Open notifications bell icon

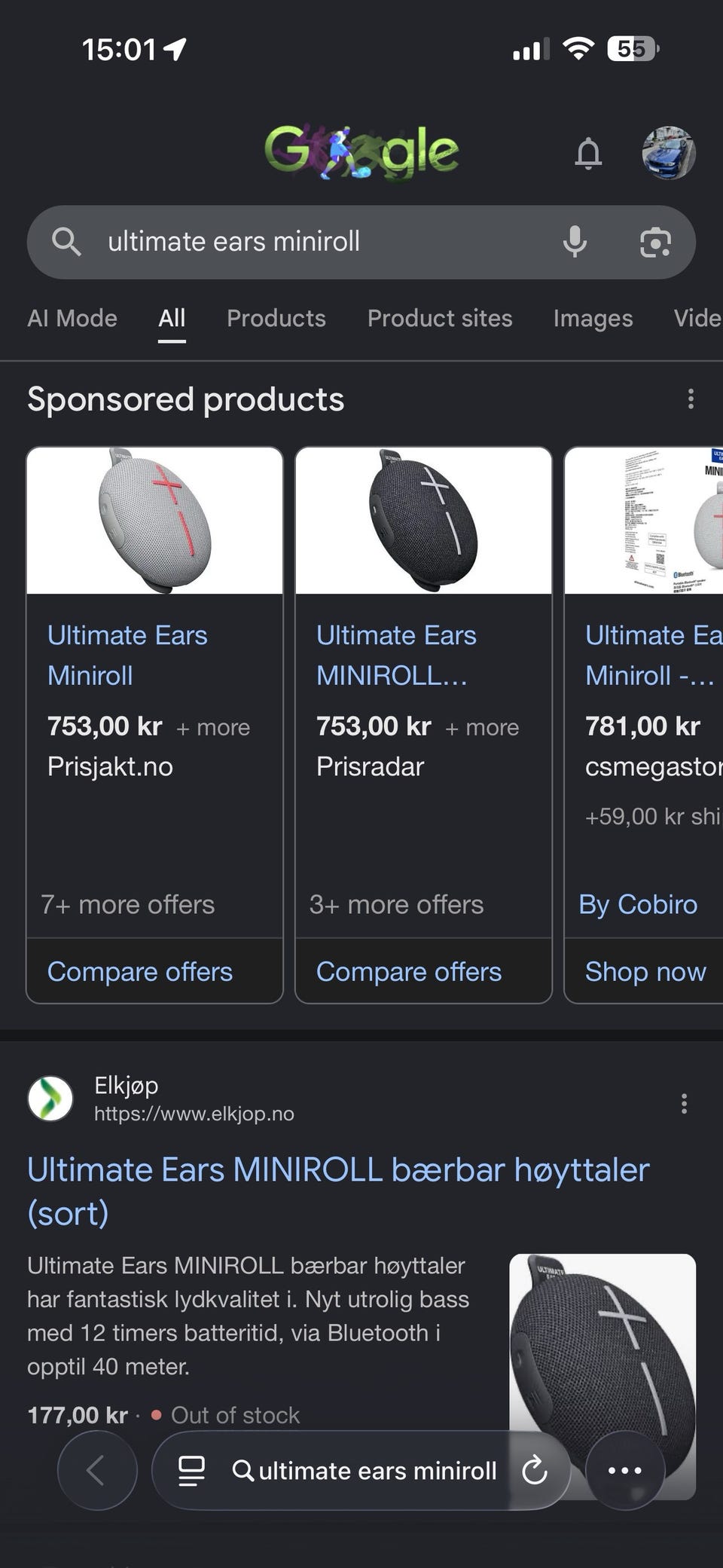point(588,154)
